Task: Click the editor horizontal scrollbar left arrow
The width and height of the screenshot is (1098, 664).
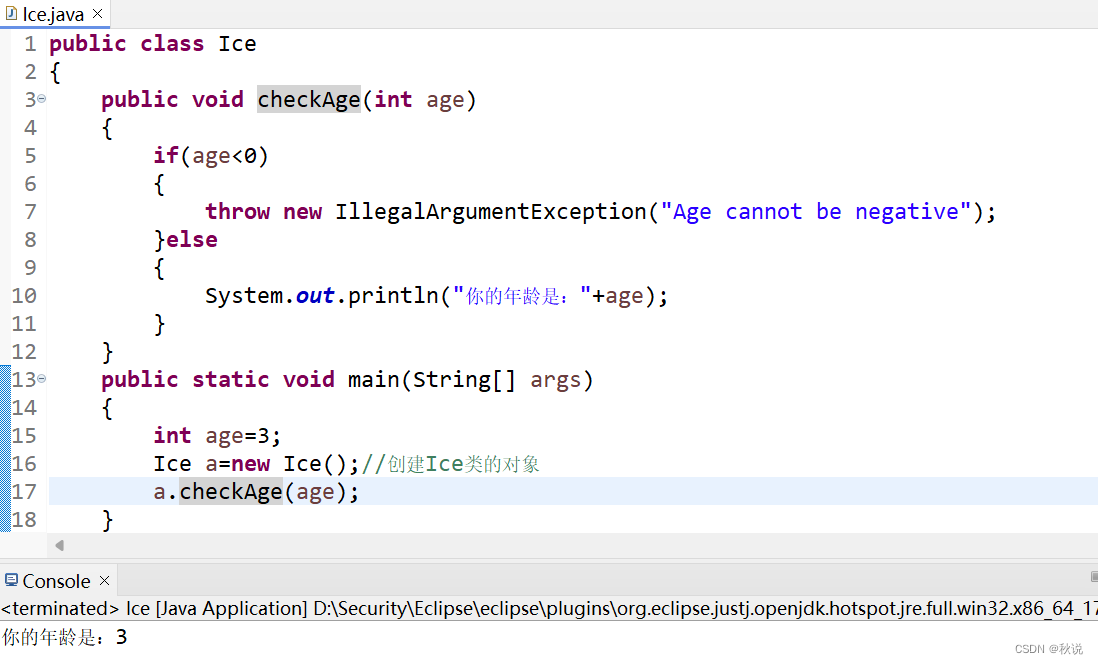Action: (x=60, y=545)
